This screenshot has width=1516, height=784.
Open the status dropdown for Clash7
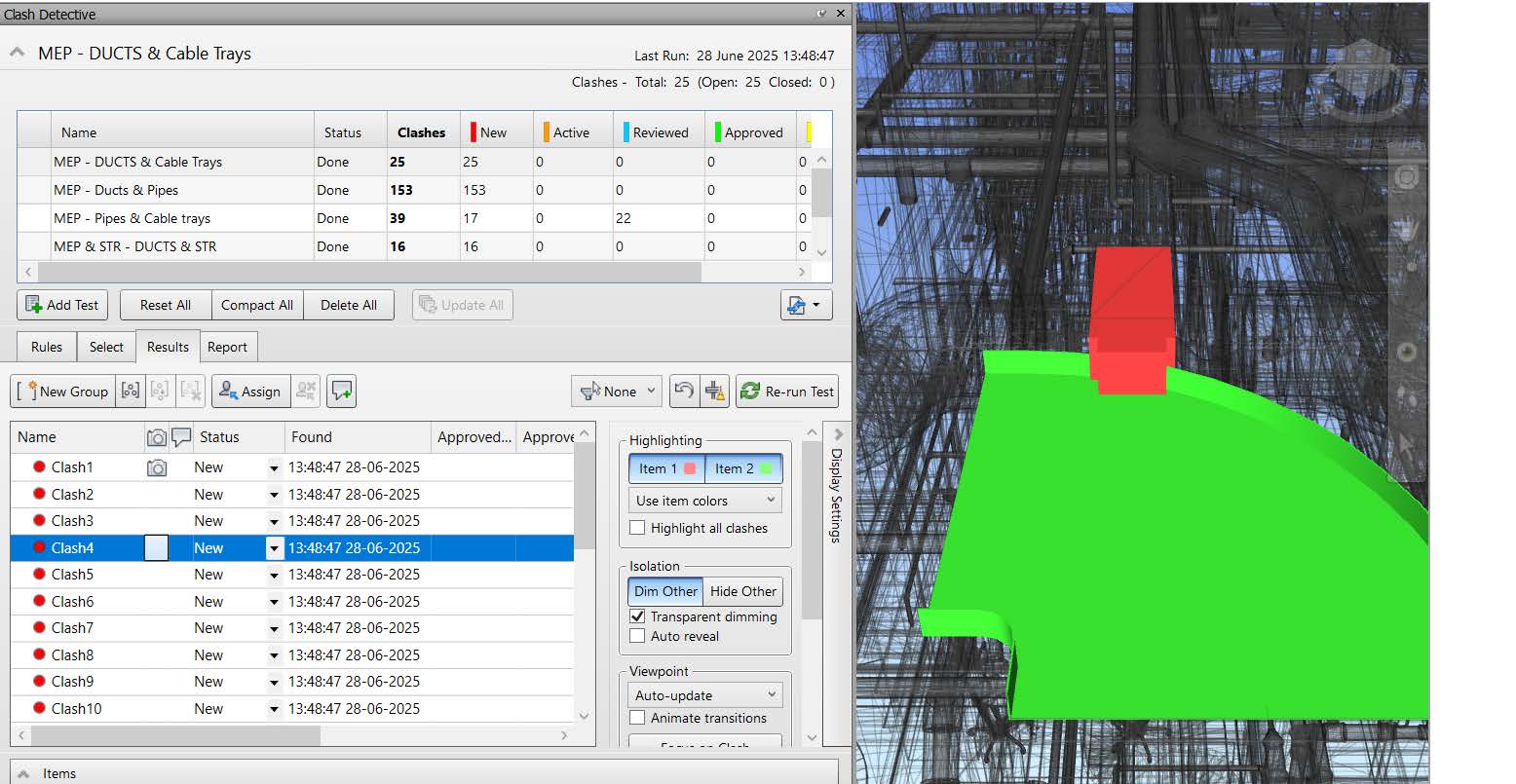274,628
